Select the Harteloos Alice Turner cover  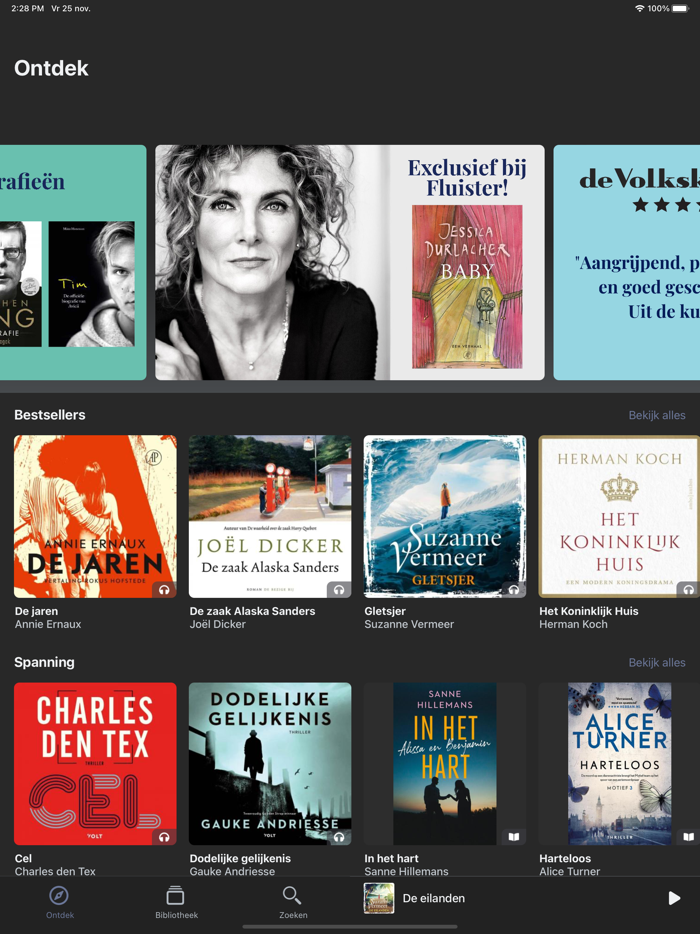point(619,764)
